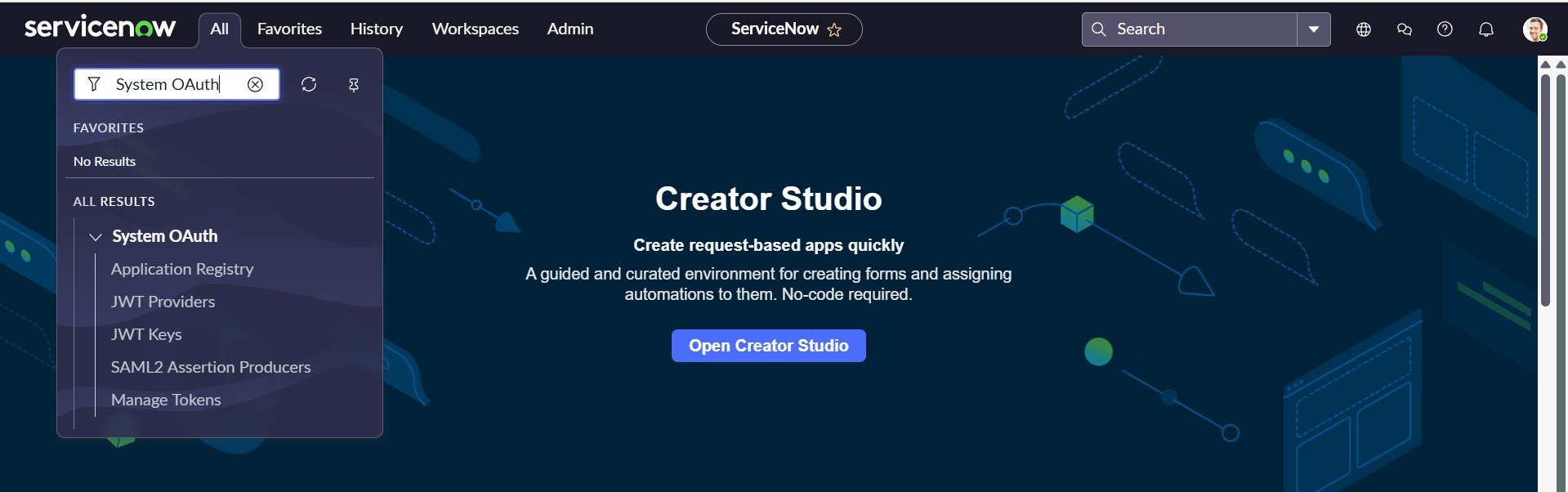Click the page vertical scrollbar thumb
Image resolution: width=1568 pixels, height=492 pixels.
click(x=1544, y=190)
